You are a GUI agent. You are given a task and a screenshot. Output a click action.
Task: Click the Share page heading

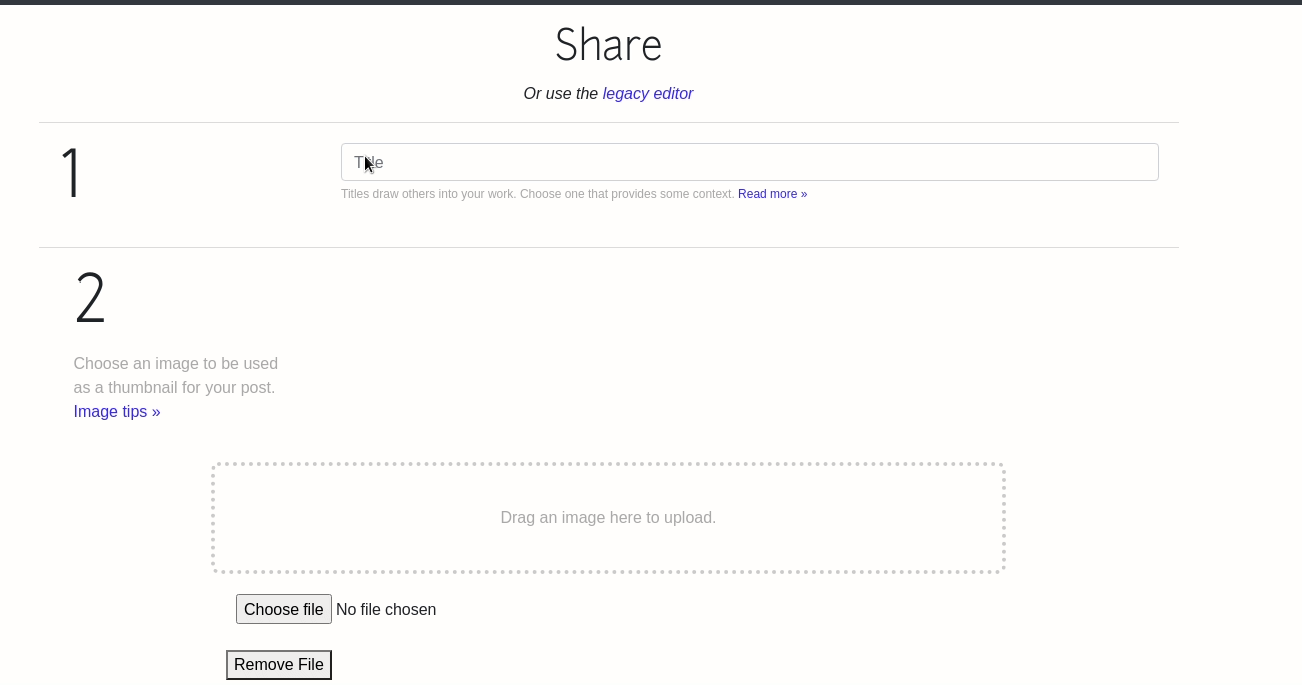pyautogui.click(x=608, y=45)
